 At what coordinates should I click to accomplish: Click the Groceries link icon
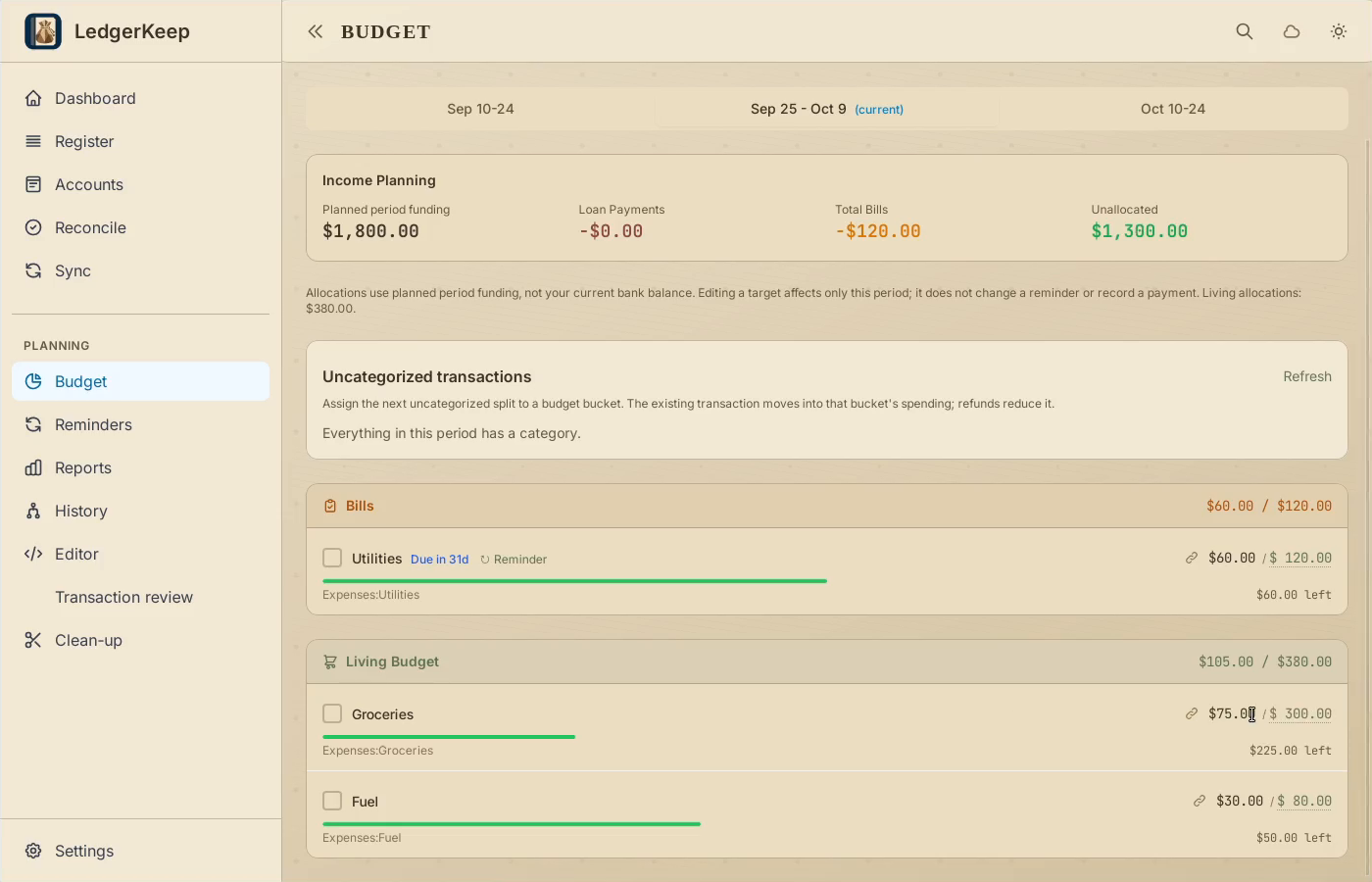[1192, 713]
